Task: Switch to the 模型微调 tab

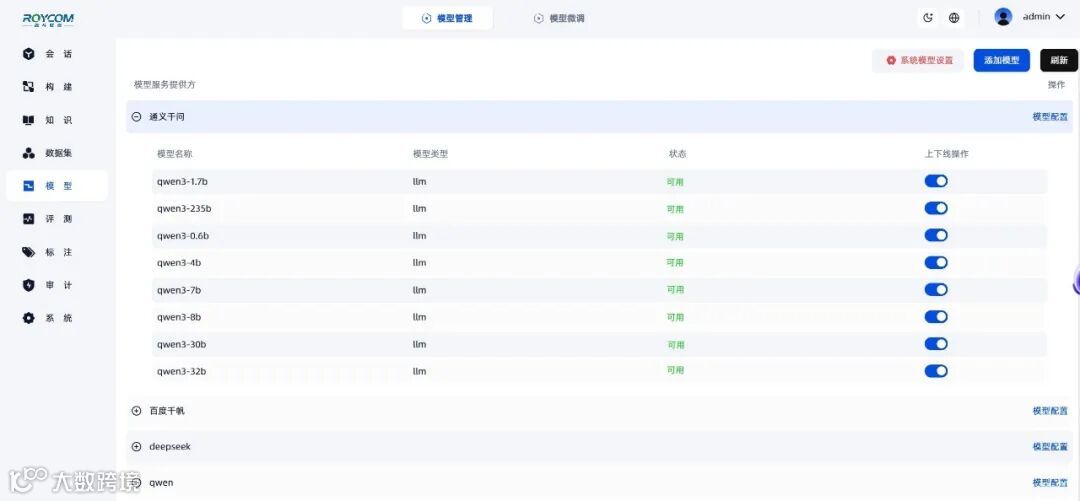Action: 559,19
